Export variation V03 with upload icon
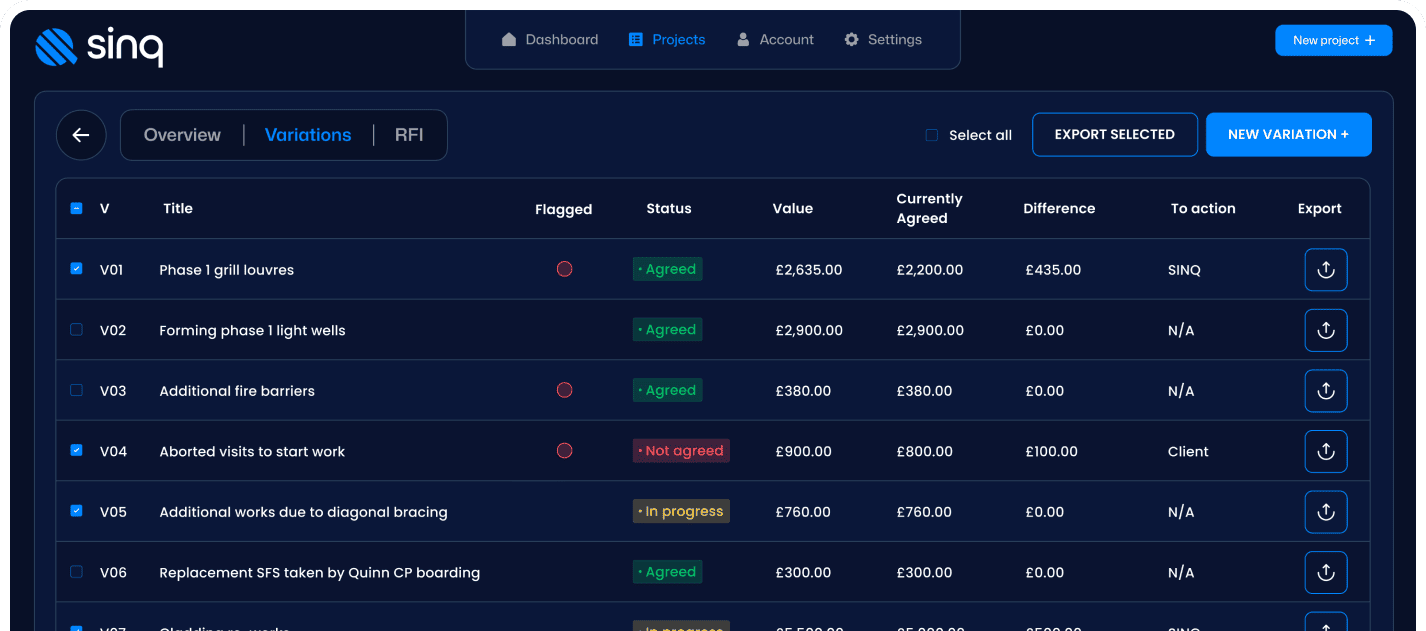1426x631 pixels. coord(1326,391)
